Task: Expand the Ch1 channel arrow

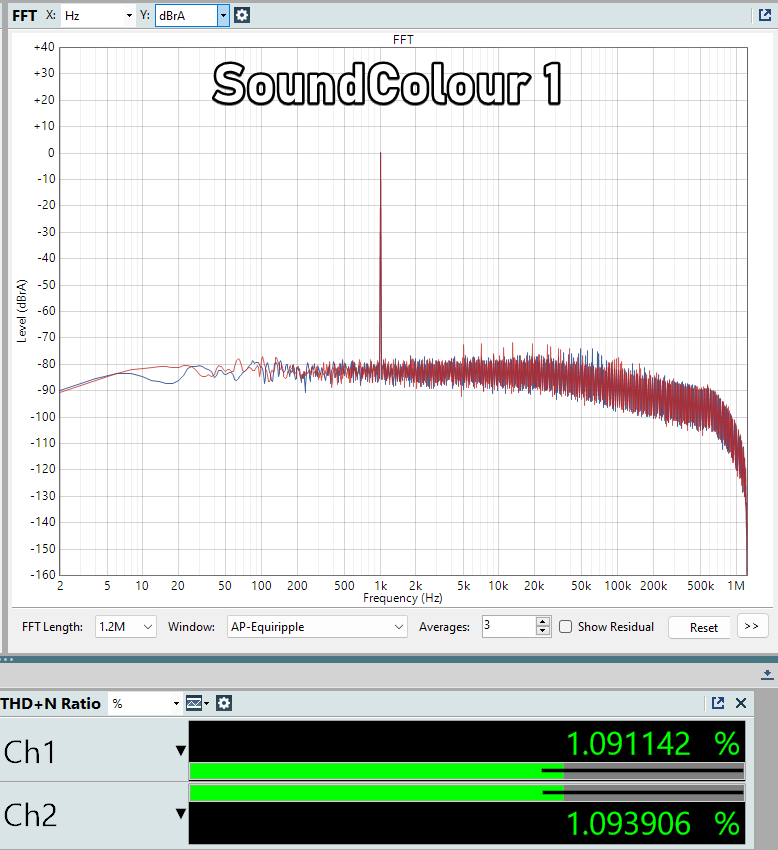Action: pyautogui.click(x=181, y=751)
